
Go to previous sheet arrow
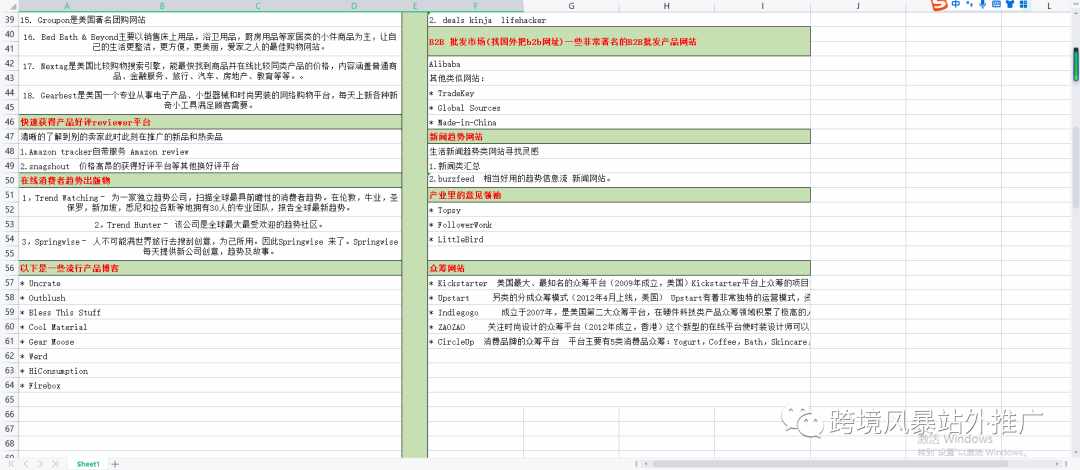[x=25, y=464]
